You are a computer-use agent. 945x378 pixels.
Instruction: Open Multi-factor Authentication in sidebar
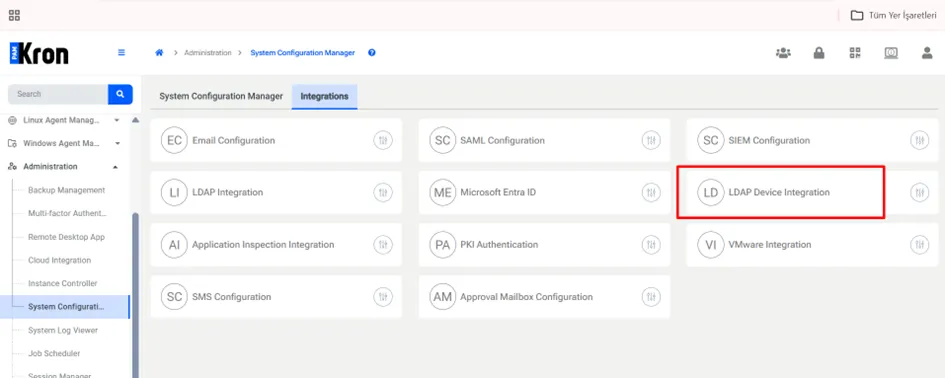coord(68,213)
